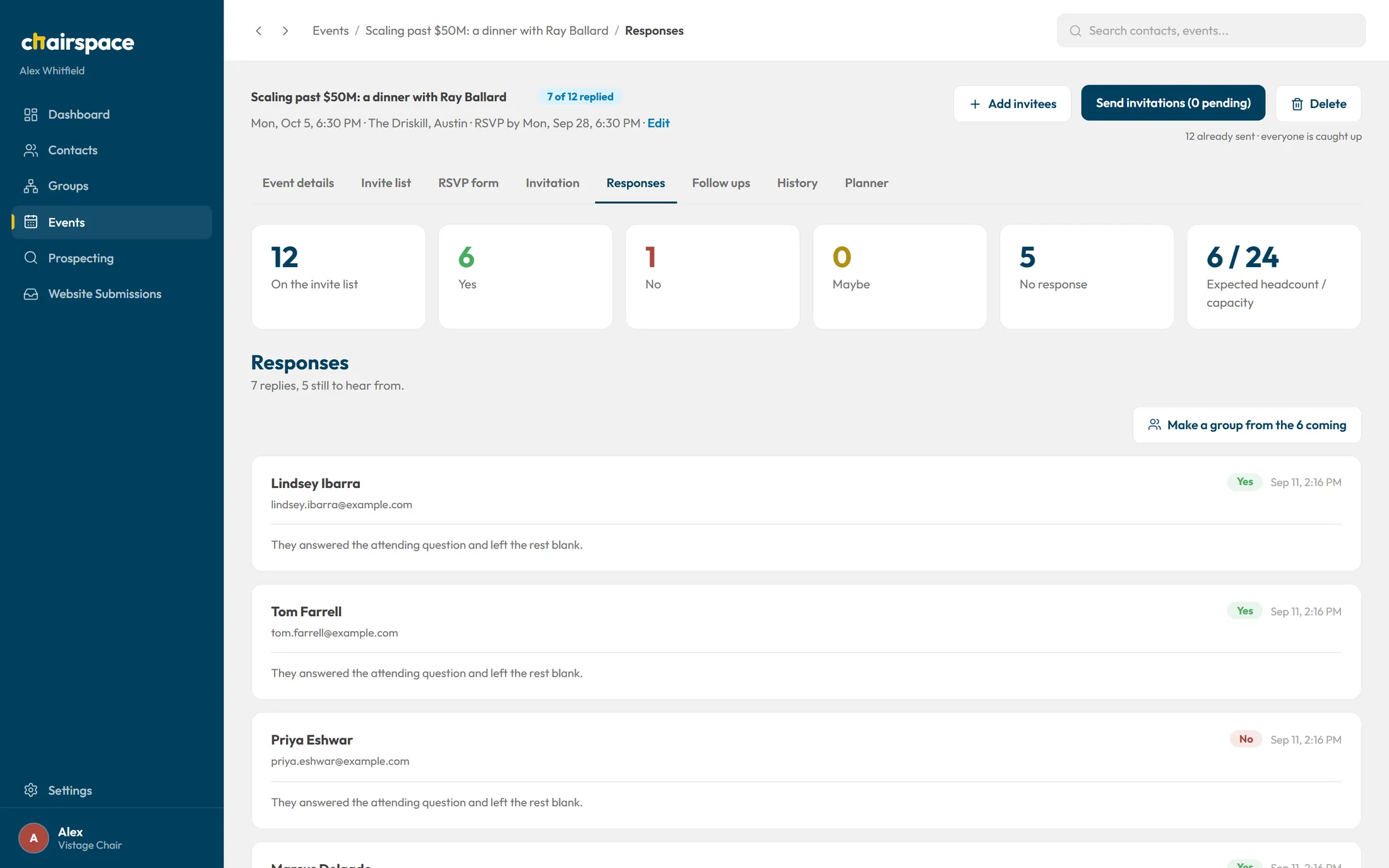Open Website Submissions in sidebar
Viewport: 1389px width, 868px height.
tap(112, 294)
